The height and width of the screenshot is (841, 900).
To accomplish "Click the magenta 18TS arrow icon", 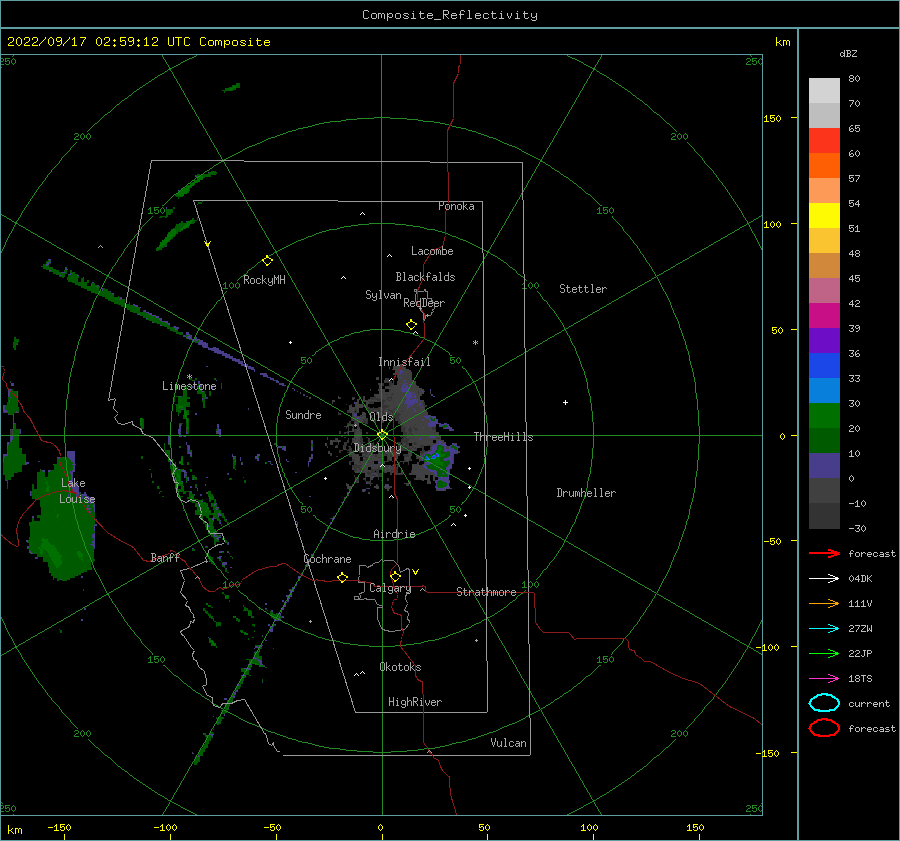I will point(824,679).
